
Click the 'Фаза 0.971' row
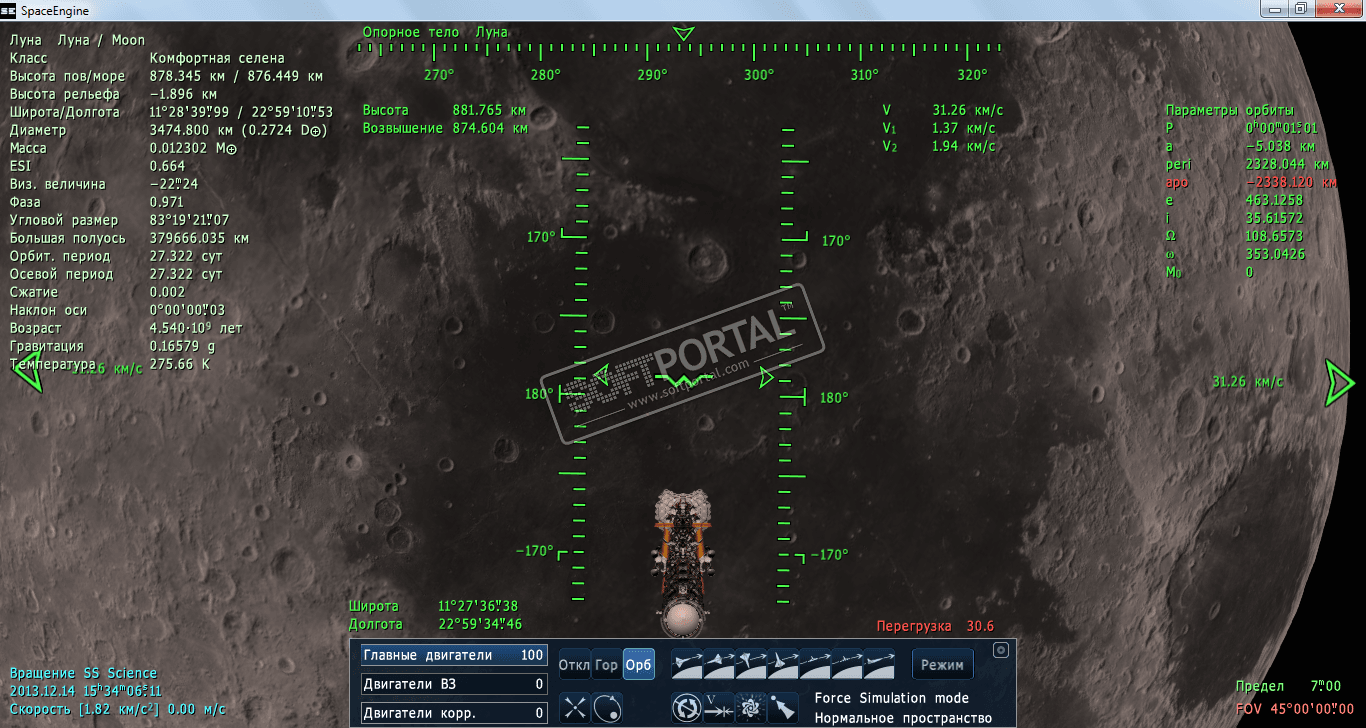(x=97, y=202)
